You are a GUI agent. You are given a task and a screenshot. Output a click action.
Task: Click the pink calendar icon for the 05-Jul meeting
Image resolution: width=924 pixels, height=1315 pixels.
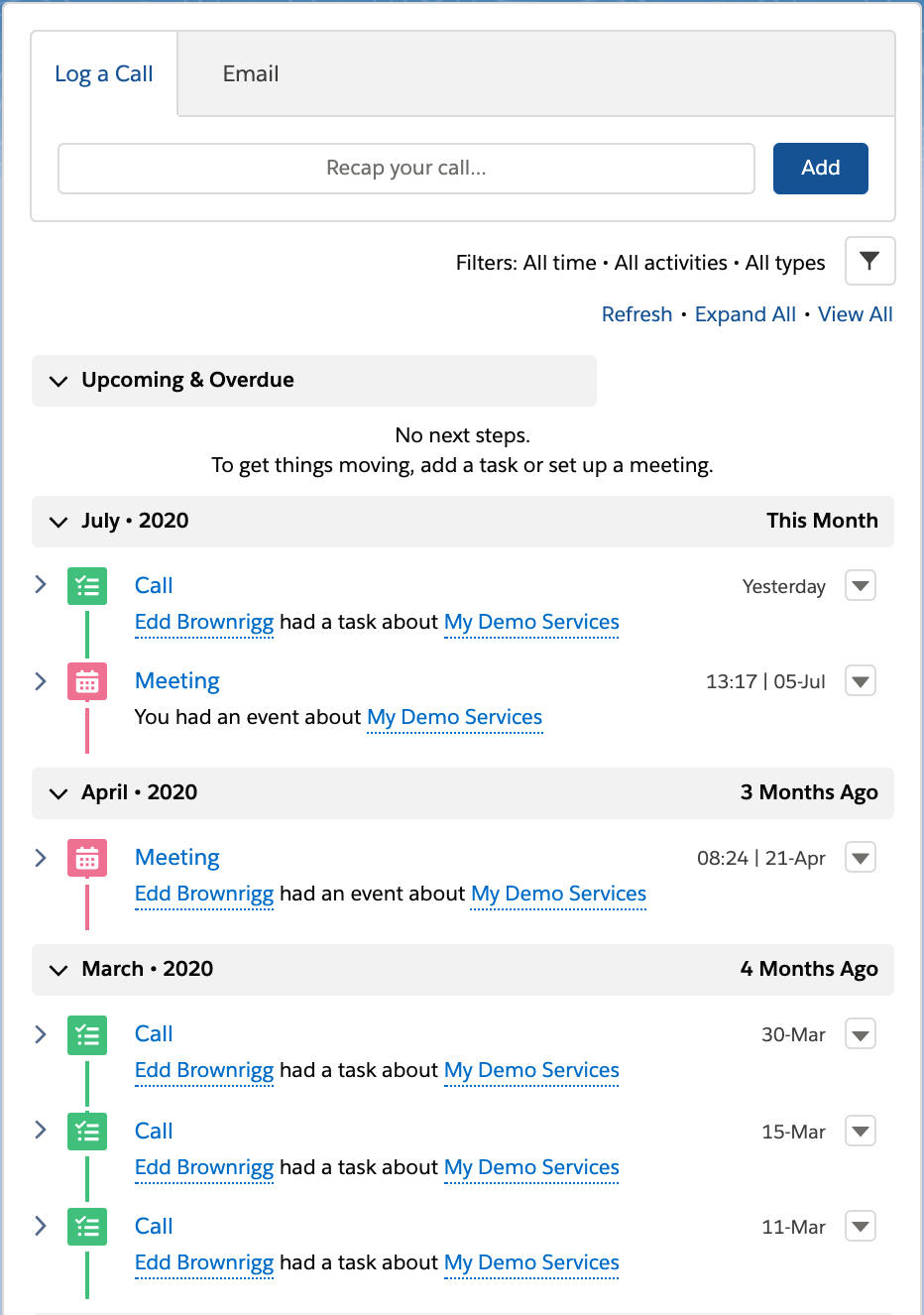tap(87, 681)
